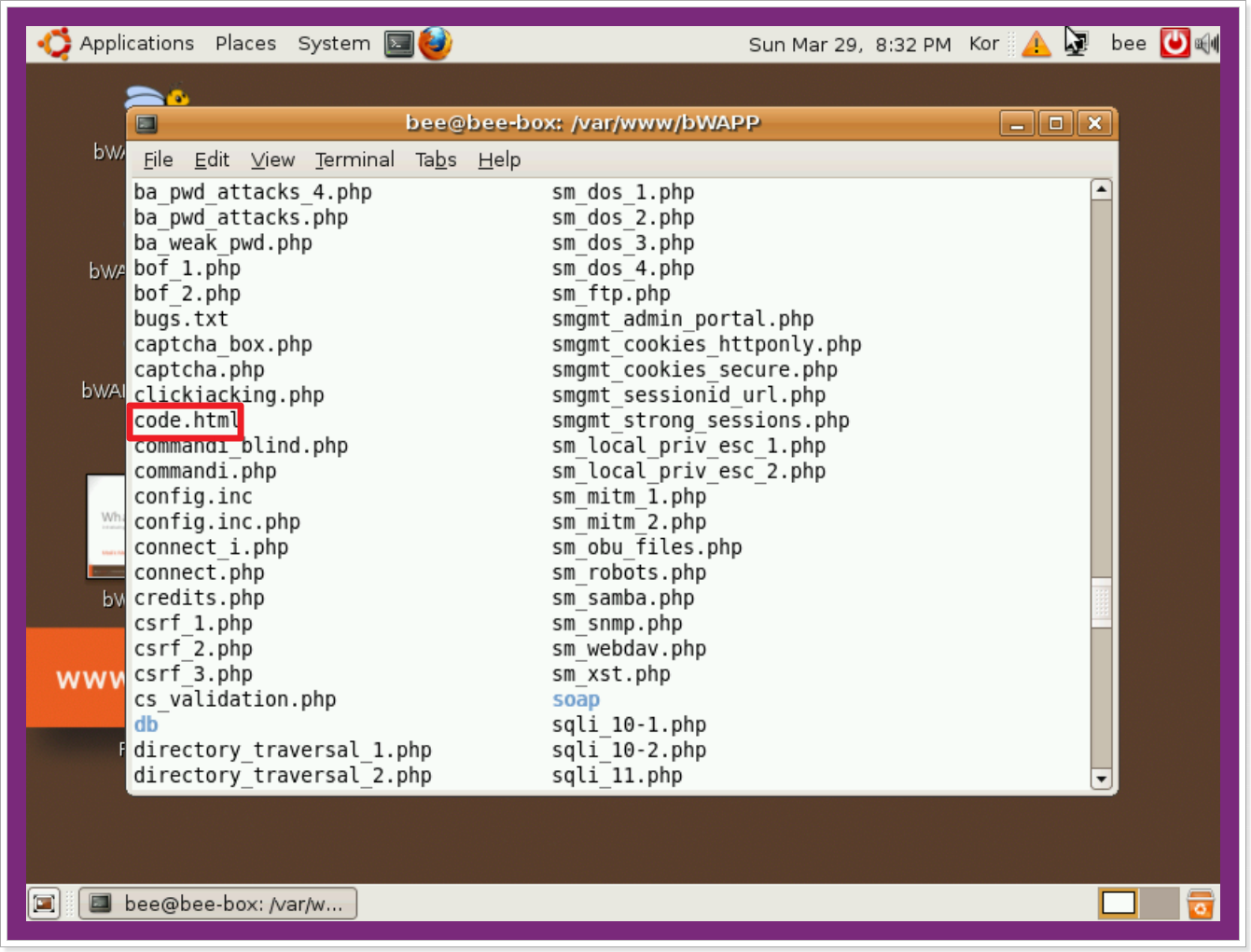Click csrf_2.php in the listing
The width and height of the screenshot is (1251, 952).
(193, 649)
